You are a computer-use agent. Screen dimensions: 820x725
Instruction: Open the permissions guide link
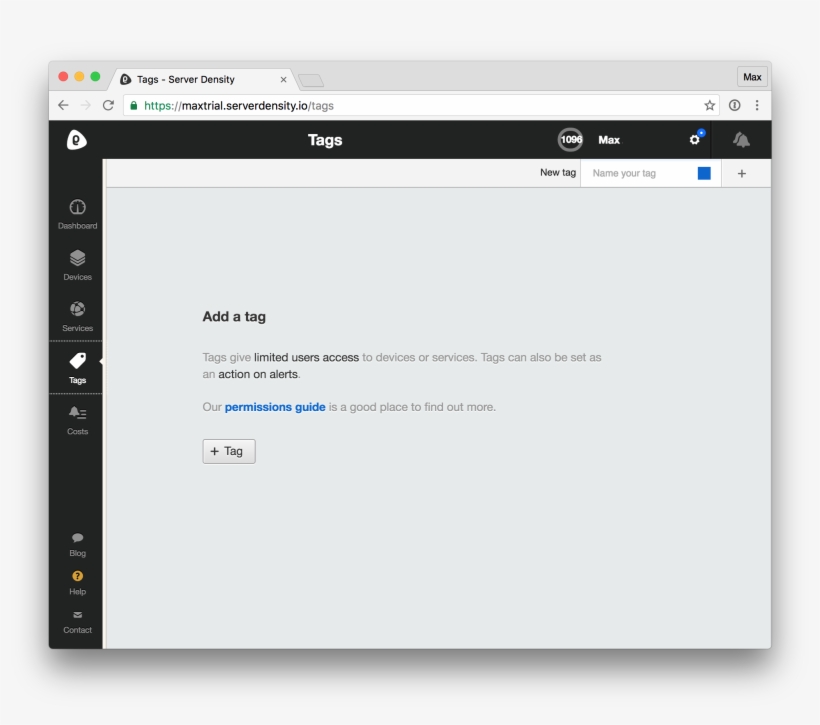pyautogui.click(x=274, y=406)
